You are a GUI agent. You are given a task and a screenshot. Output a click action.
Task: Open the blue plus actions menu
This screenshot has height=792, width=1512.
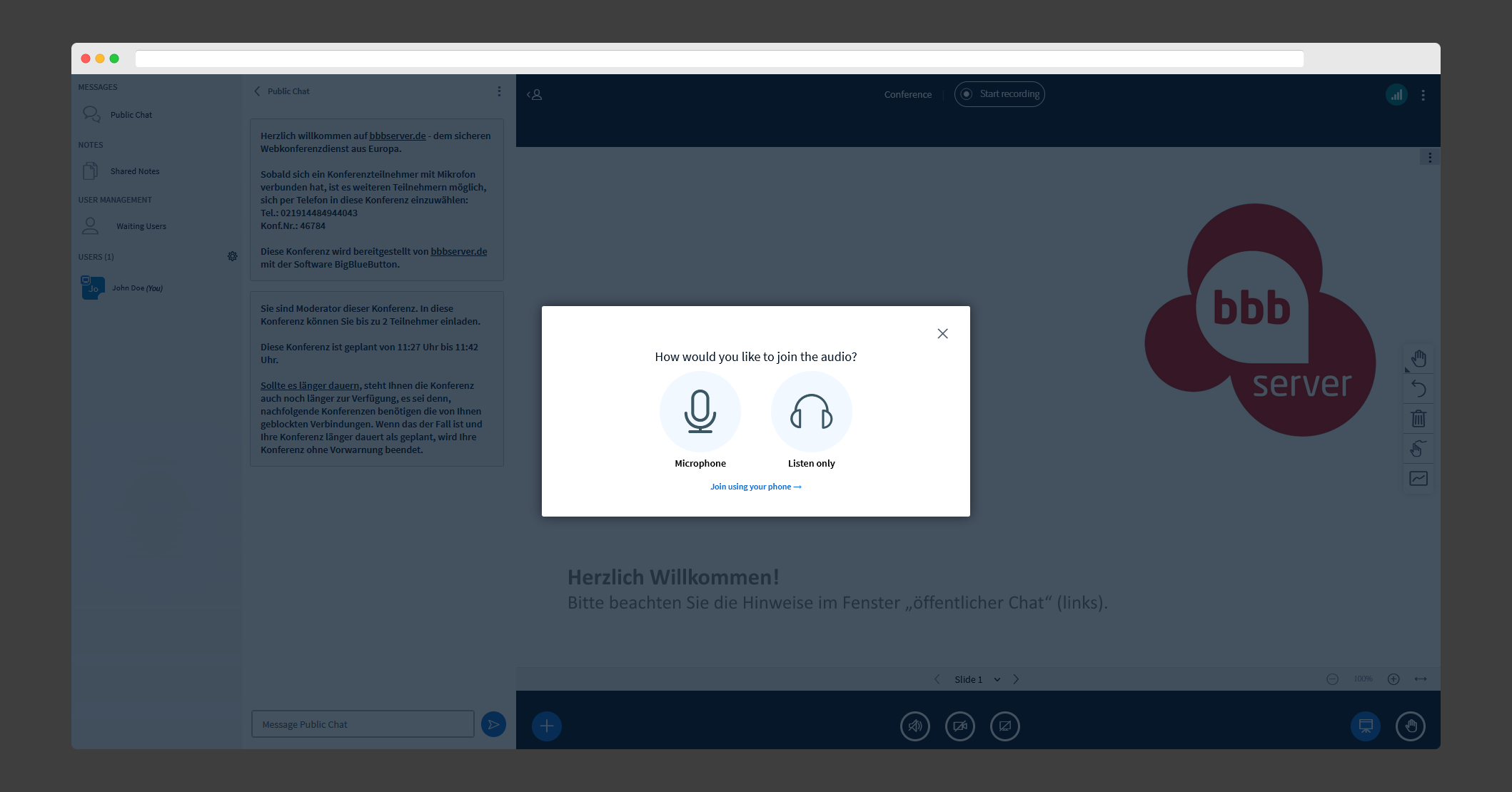point(547,726)
